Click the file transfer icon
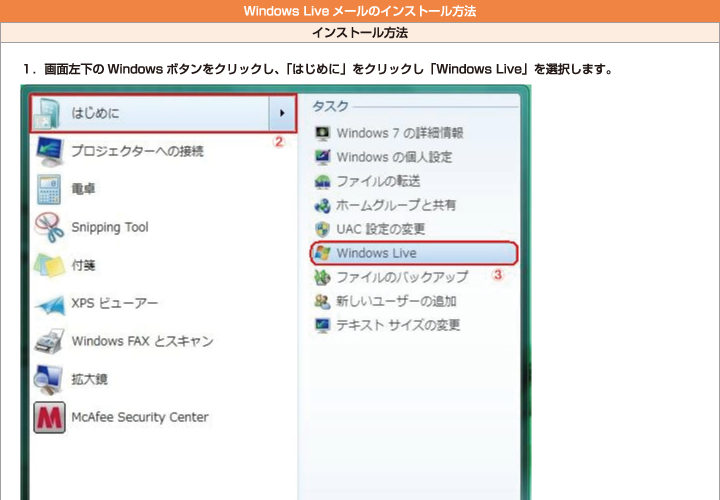The image size is (720, 500). click(x=322, y=181)
